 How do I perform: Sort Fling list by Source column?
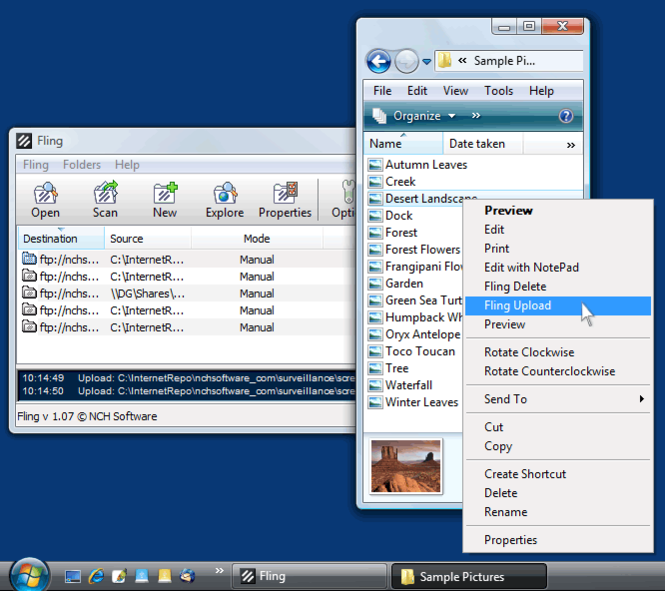(148, 238)
